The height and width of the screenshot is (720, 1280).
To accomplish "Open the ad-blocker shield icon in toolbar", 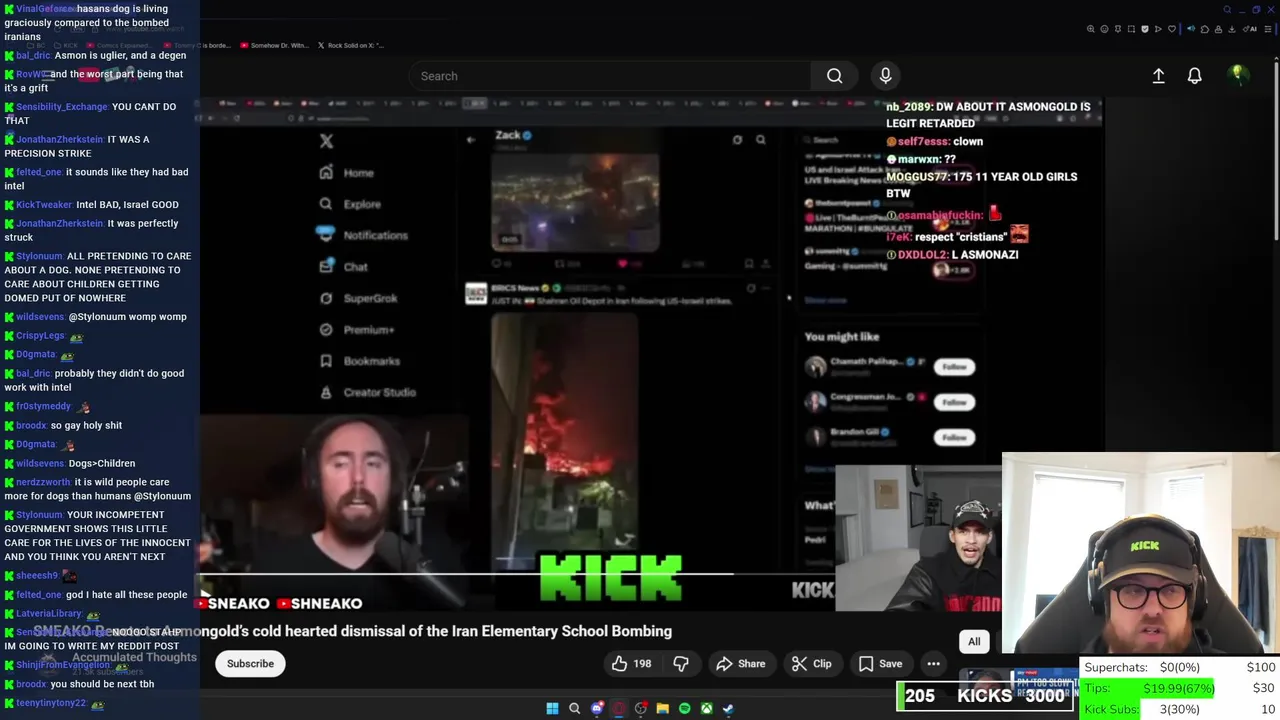I will click(x=1145, y=29).
